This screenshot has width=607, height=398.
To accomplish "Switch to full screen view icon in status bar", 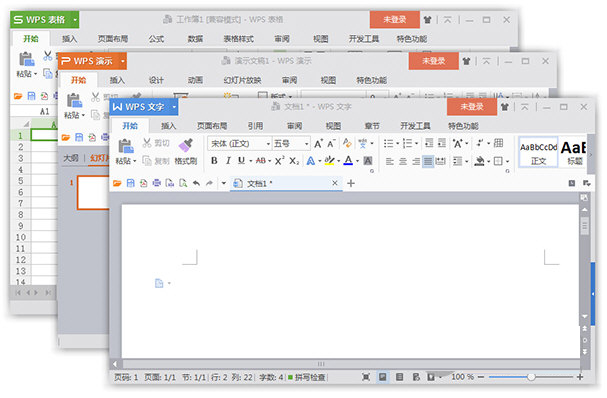I will coord(365,377).
